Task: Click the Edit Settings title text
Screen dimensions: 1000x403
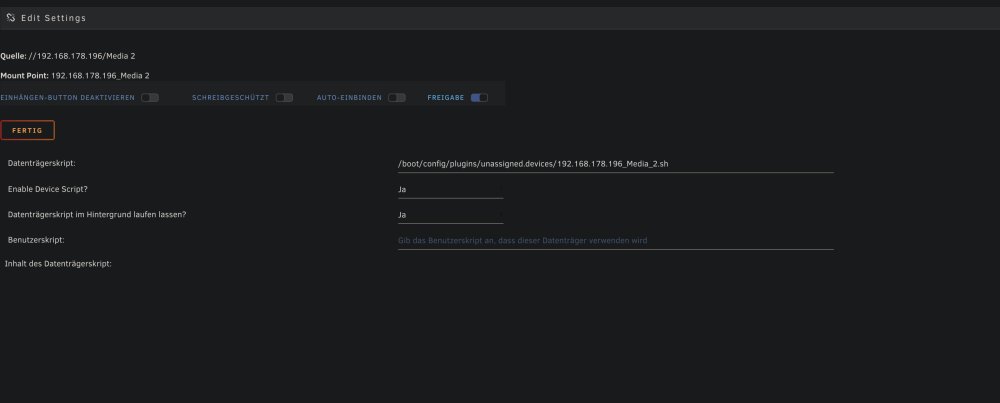Action: click(54, 18)
